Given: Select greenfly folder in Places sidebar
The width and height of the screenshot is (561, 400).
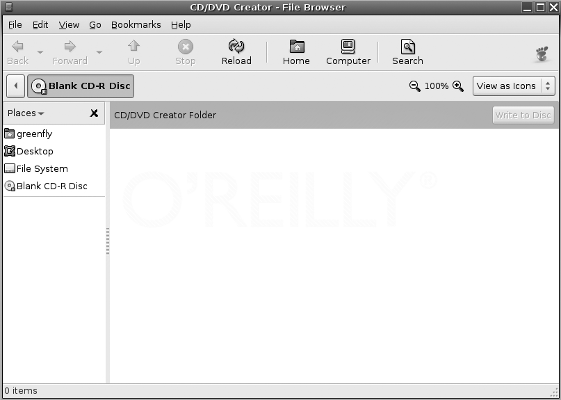Looking at the screenshot, I should pyautogui.click(x=29, y=134).
